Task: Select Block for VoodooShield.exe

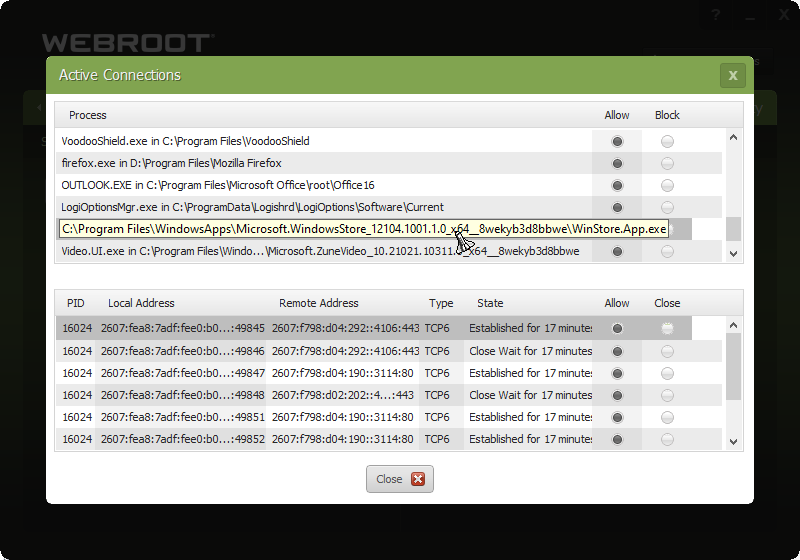Action: coord(667,141)
